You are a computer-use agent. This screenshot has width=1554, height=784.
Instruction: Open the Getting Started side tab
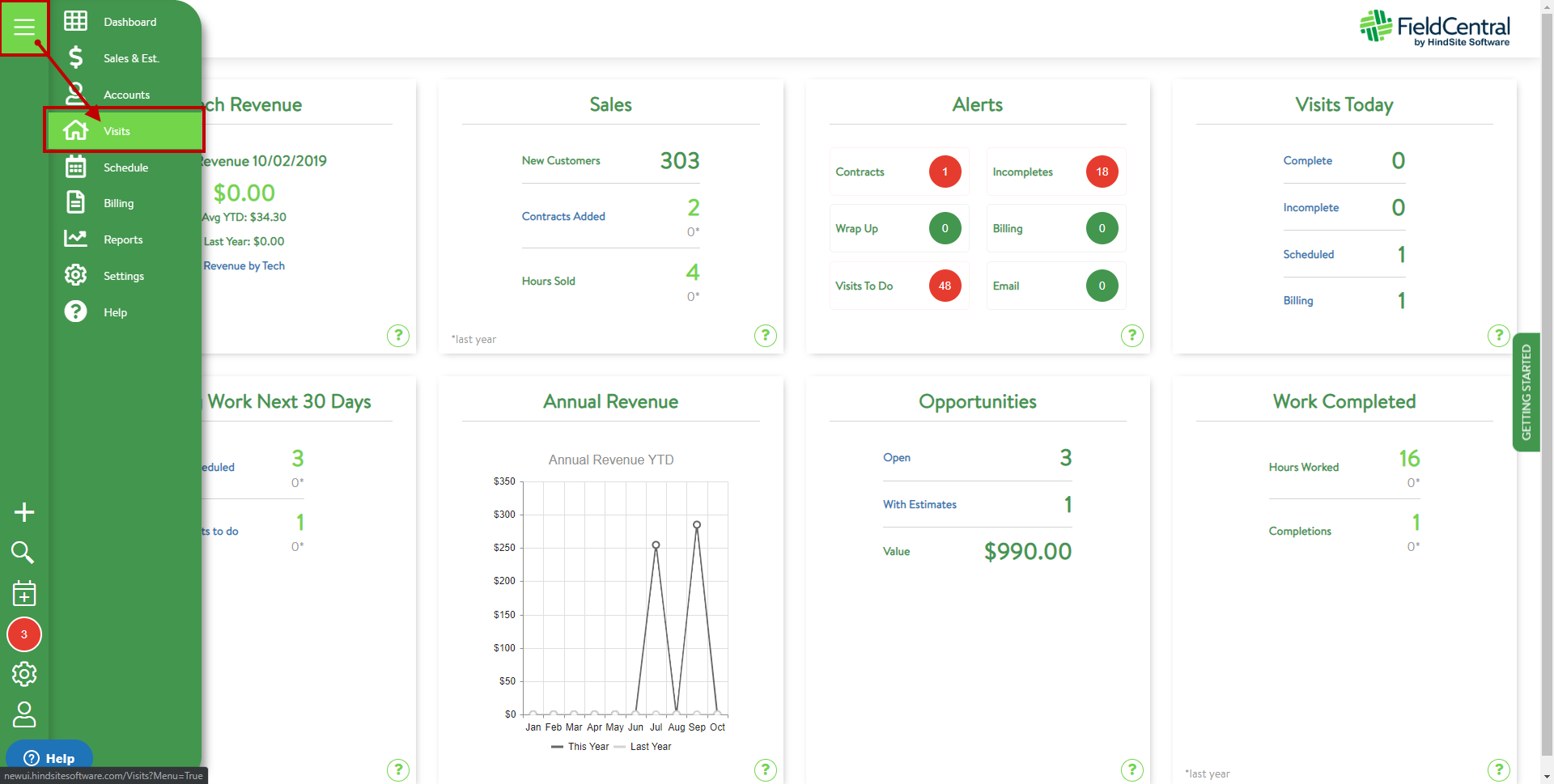(x=1526, y=392)
